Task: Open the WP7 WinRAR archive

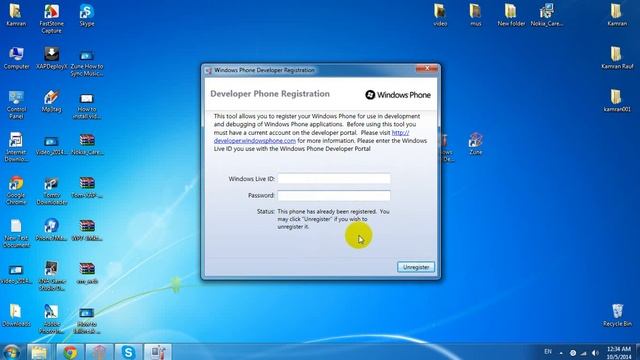Action: point(87,230)
